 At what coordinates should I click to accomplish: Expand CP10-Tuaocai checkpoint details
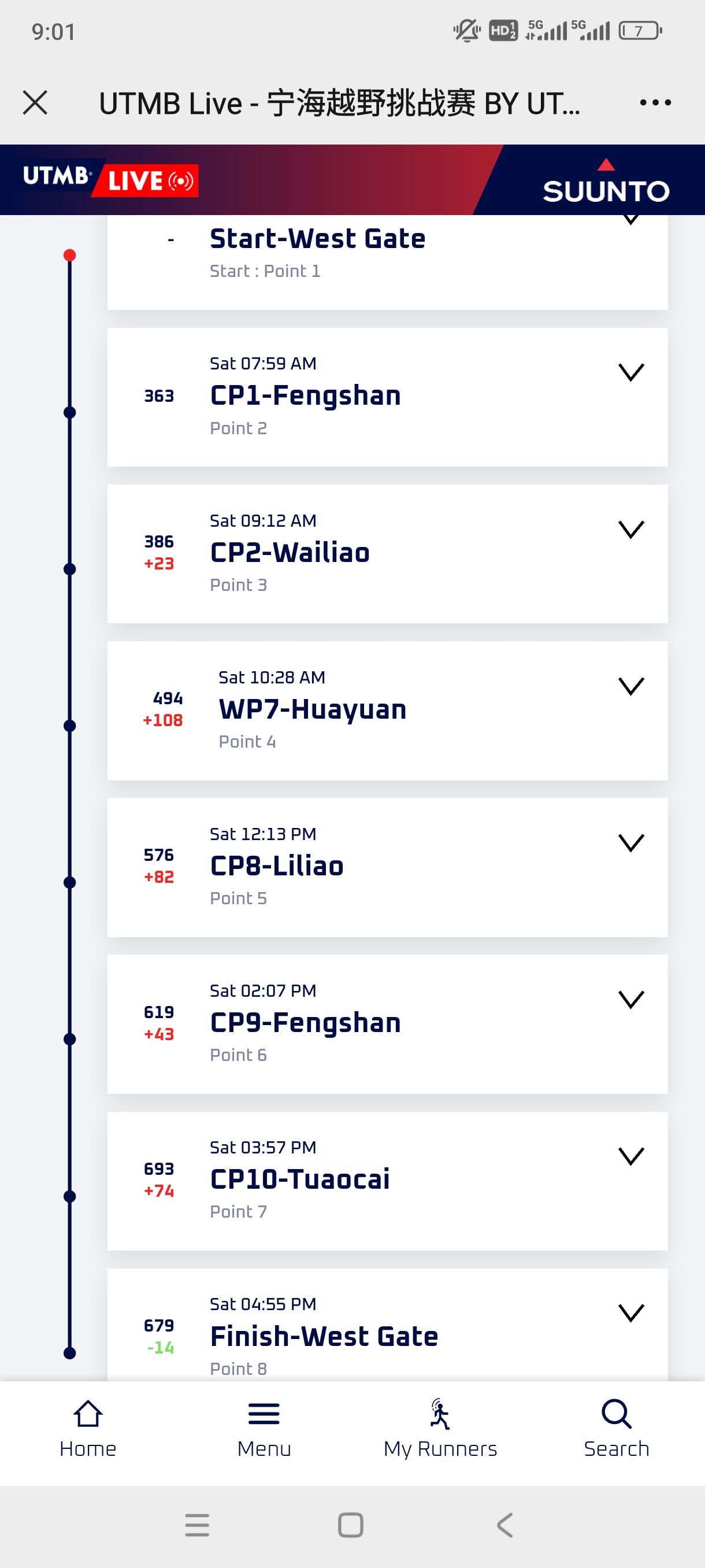[x=631, y=1156]
